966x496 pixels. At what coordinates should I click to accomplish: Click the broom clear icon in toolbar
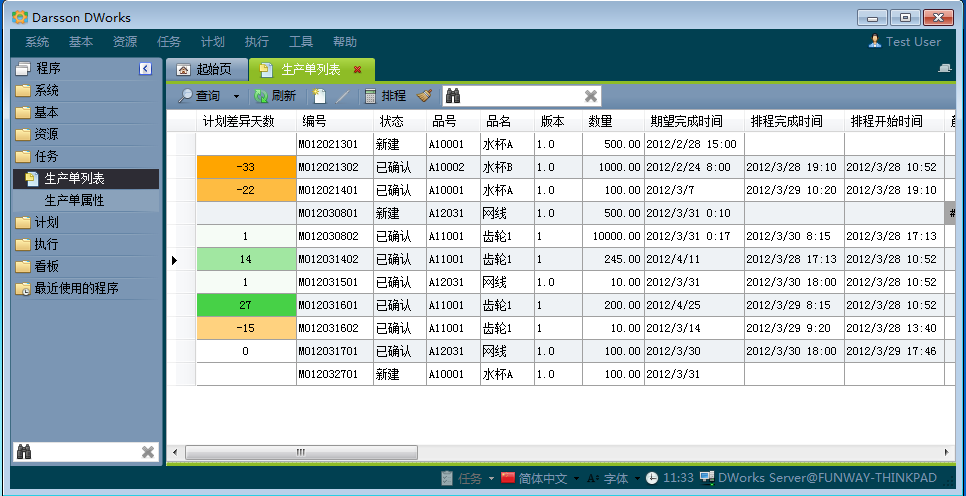point(424,96)
